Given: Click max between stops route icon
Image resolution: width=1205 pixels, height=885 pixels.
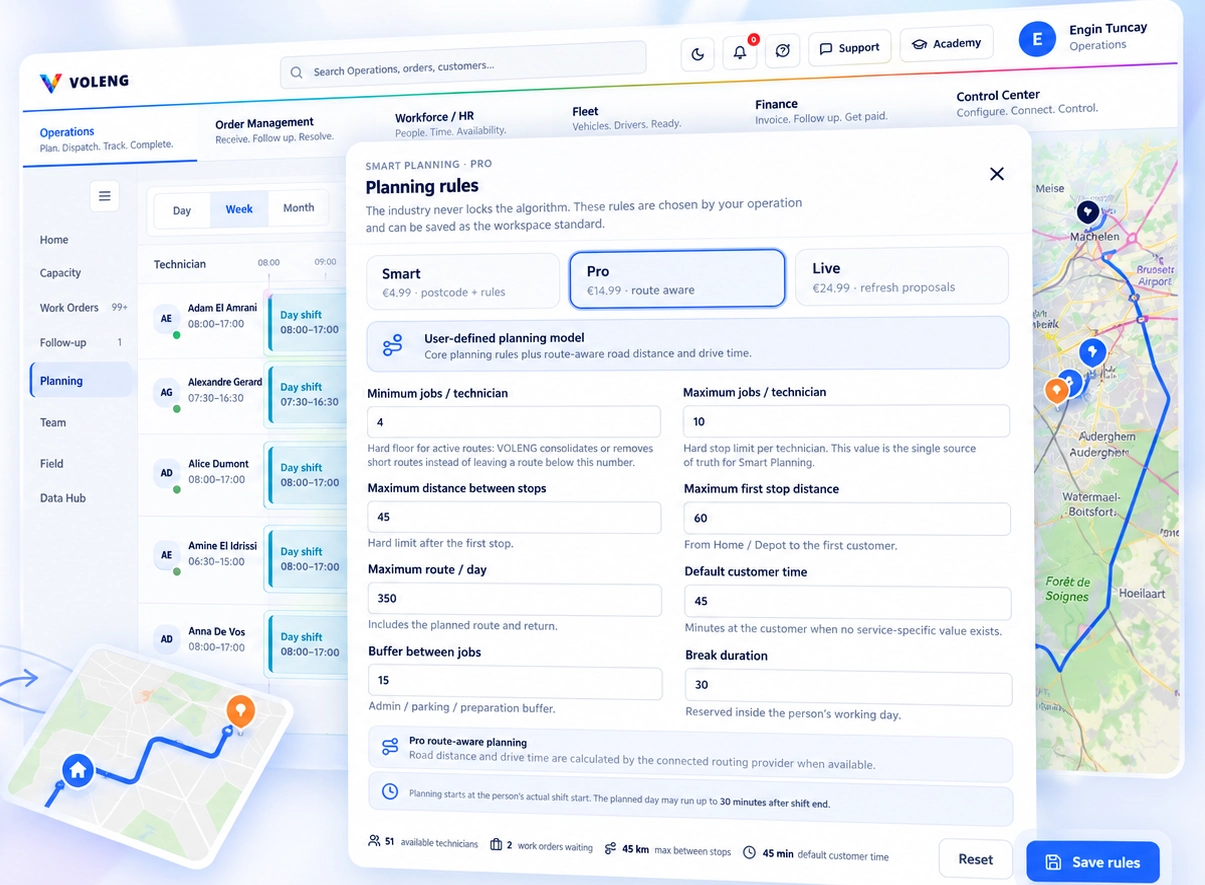Looking at the screenshot, I should tap(611, 849).
